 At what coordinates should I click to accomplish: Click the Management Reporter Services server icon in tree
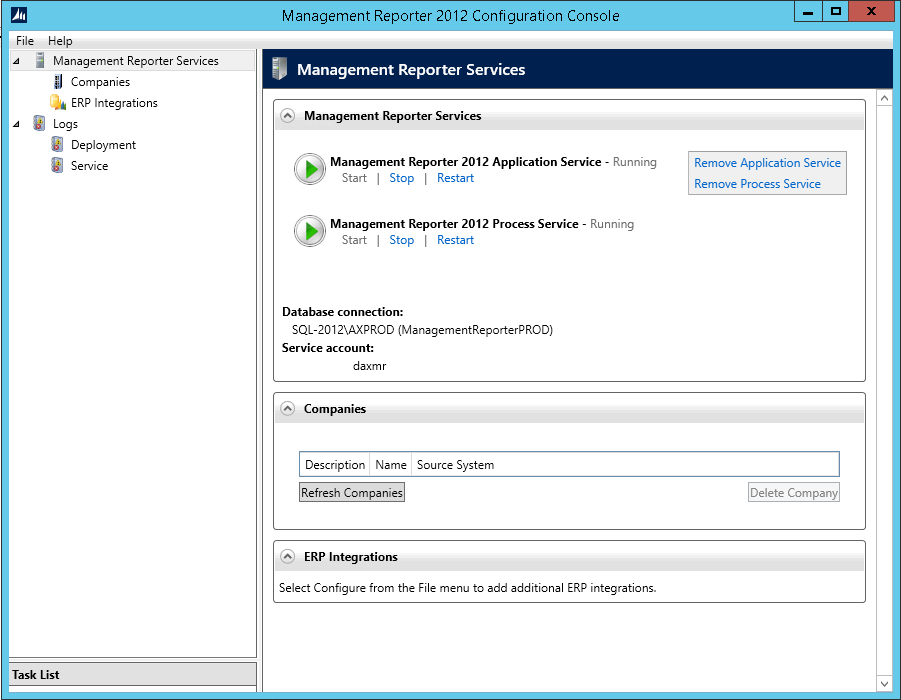(x=40, y=61)
